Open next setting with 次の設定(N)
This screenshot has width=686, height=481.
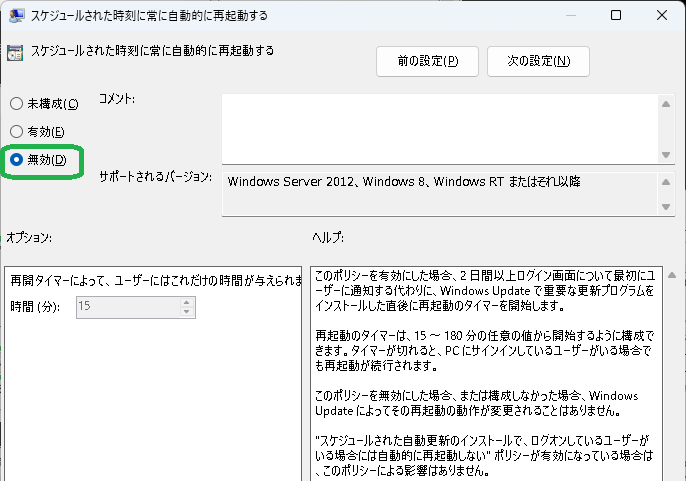click(x=538, y=61)
